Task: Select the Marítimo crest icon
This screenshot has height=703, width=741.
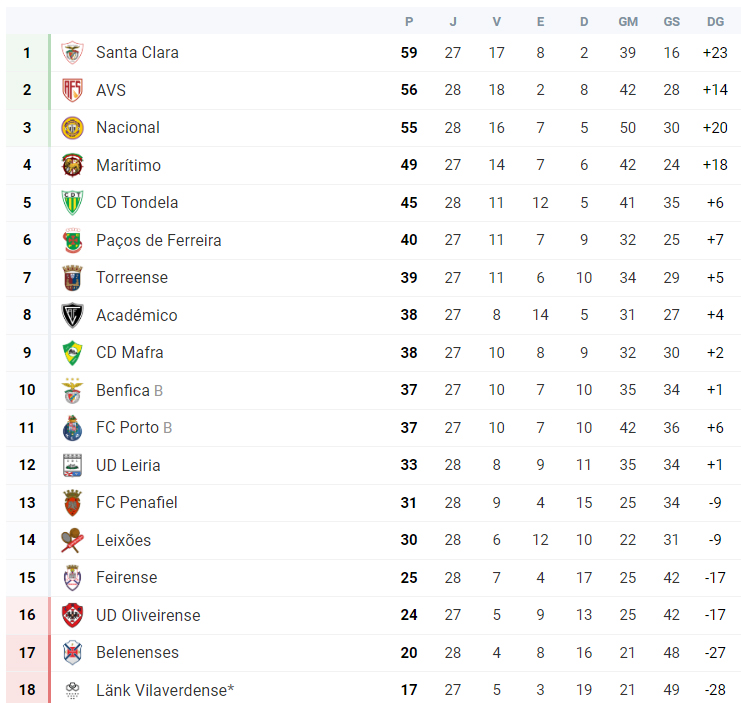Action: coord(72,165)
